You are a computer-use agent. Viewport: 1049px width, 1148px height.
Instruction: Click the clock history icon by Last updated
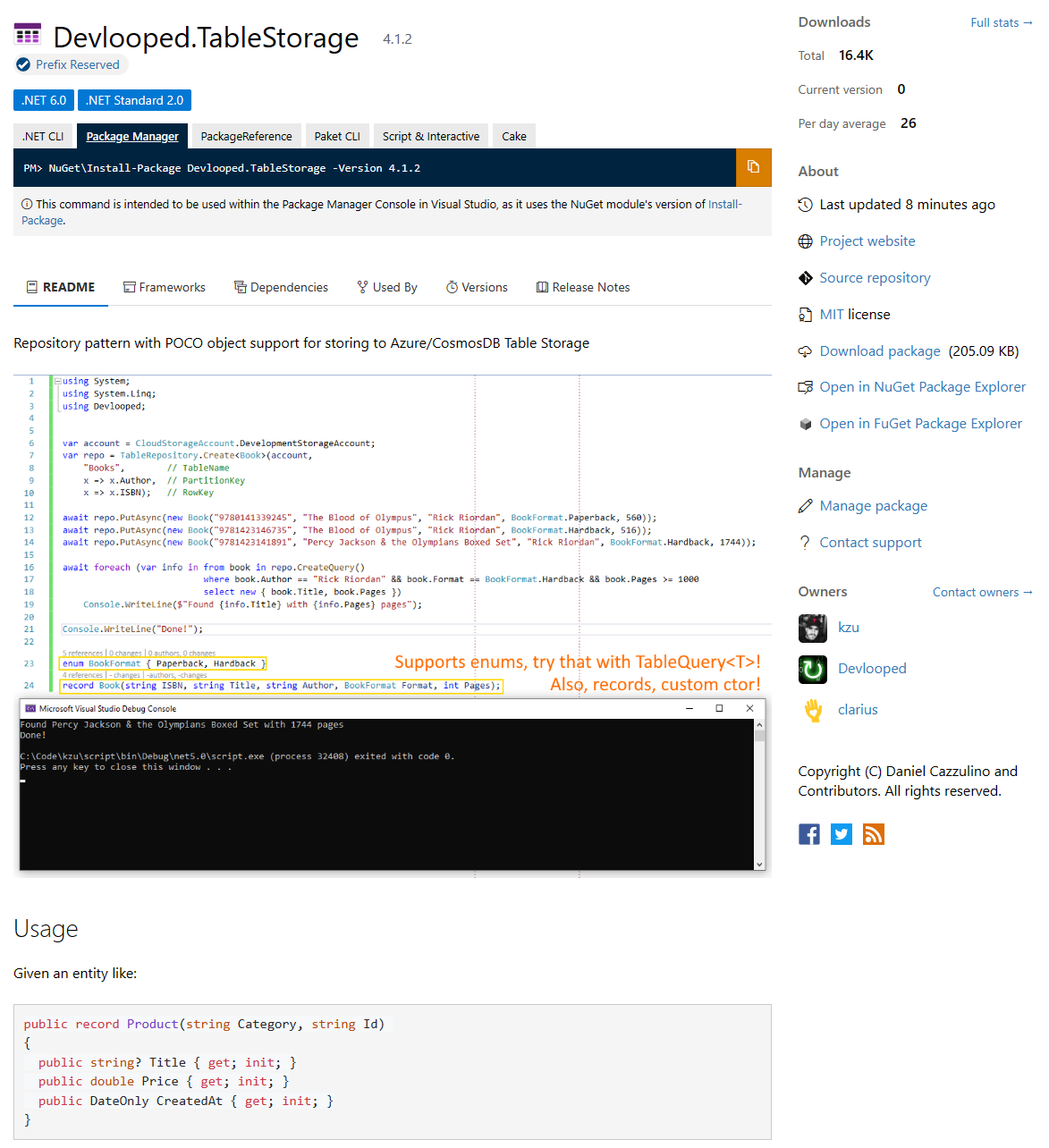click(x=805, y=205)
